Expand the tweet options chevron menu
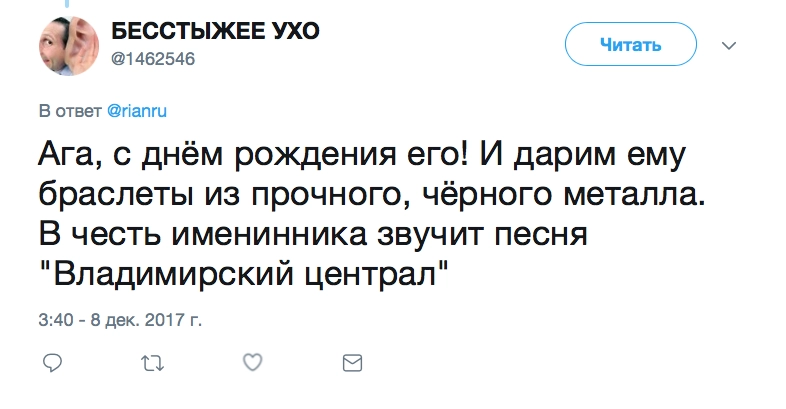The image size is (786, 409). (729, 45)
